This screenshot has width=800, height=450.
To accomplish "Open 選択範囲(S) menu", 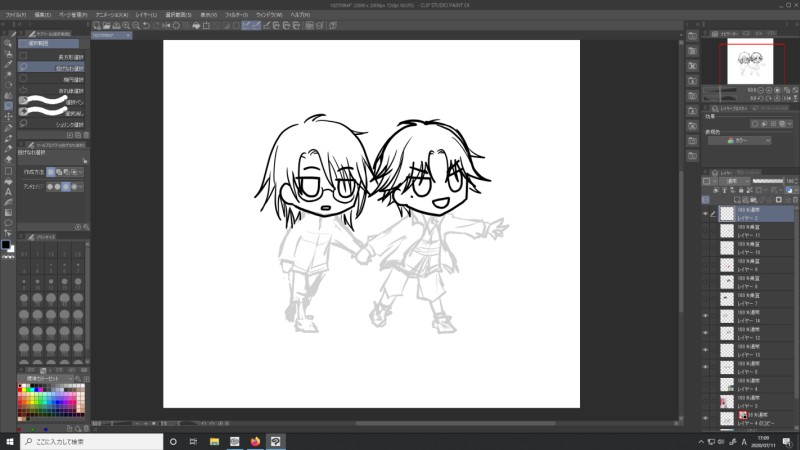I will 179,15.
